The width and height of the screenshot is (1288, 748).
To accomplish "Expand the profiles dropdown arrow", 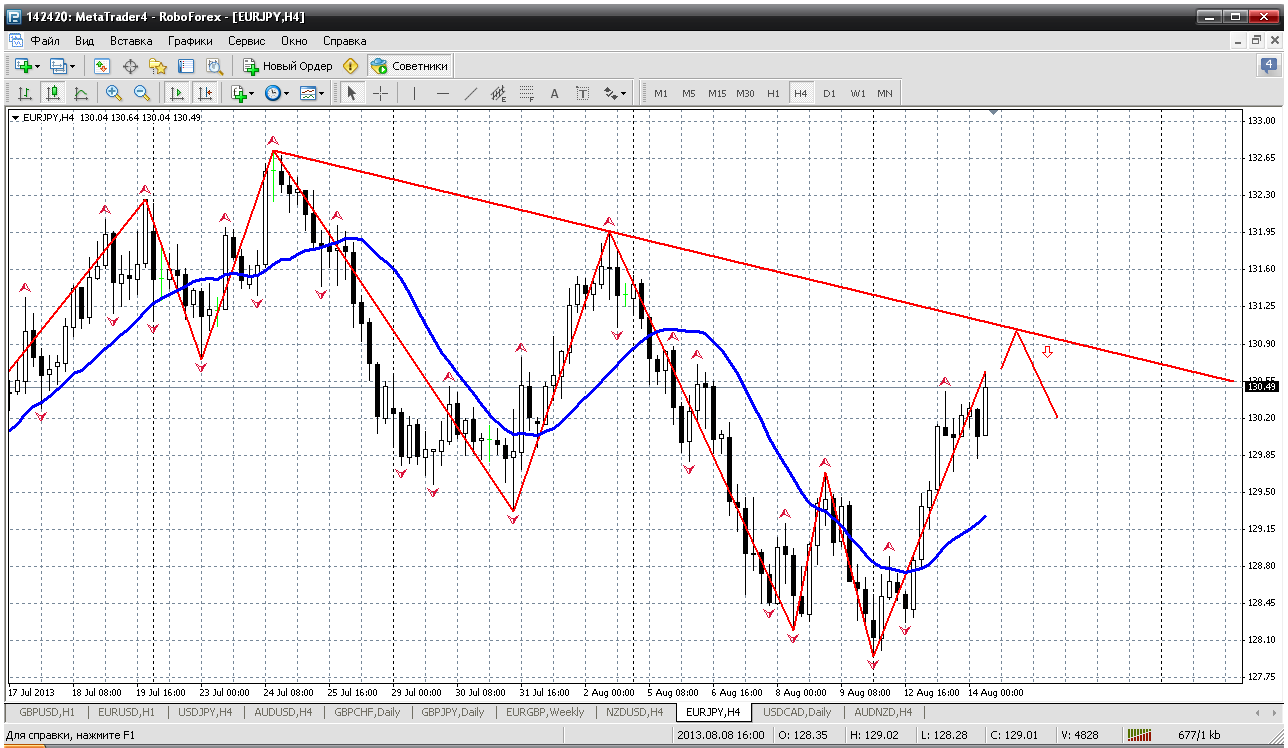I will click(72, 67).
